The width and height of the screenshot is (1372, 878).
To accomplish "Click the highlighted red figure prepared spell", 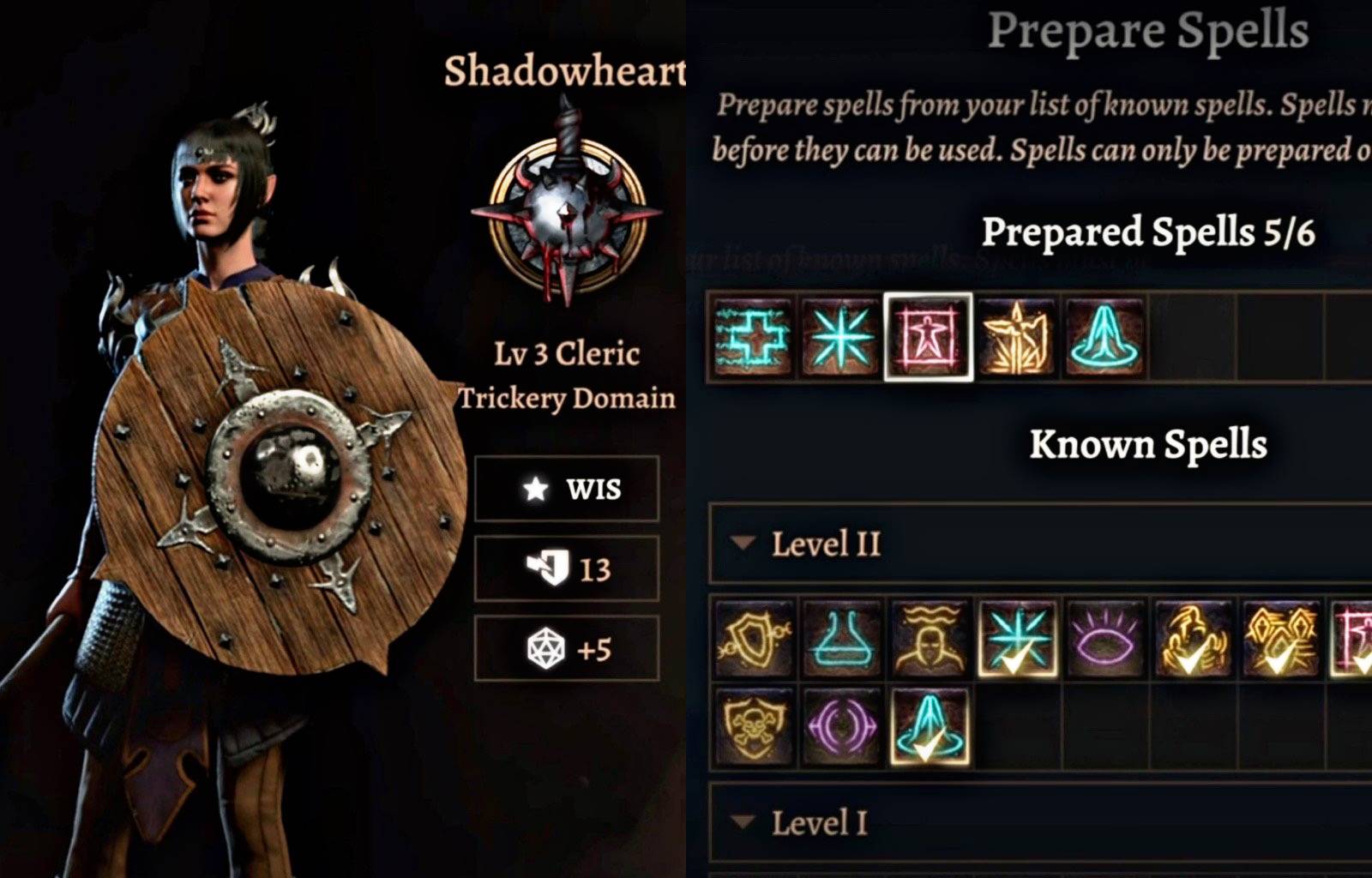I will (x=928, y=337).
